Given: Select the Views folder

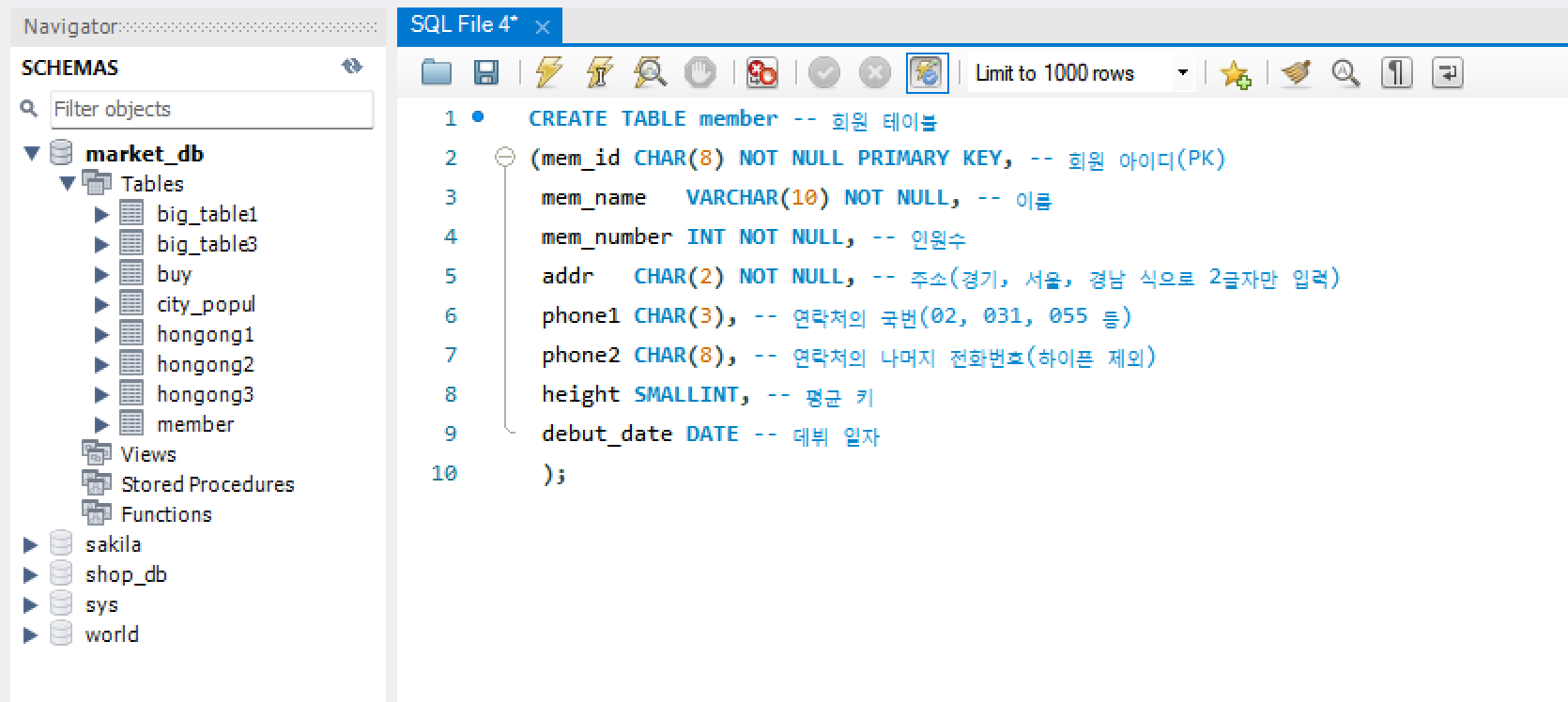Looking at the screenshot, I should [148, 454].
